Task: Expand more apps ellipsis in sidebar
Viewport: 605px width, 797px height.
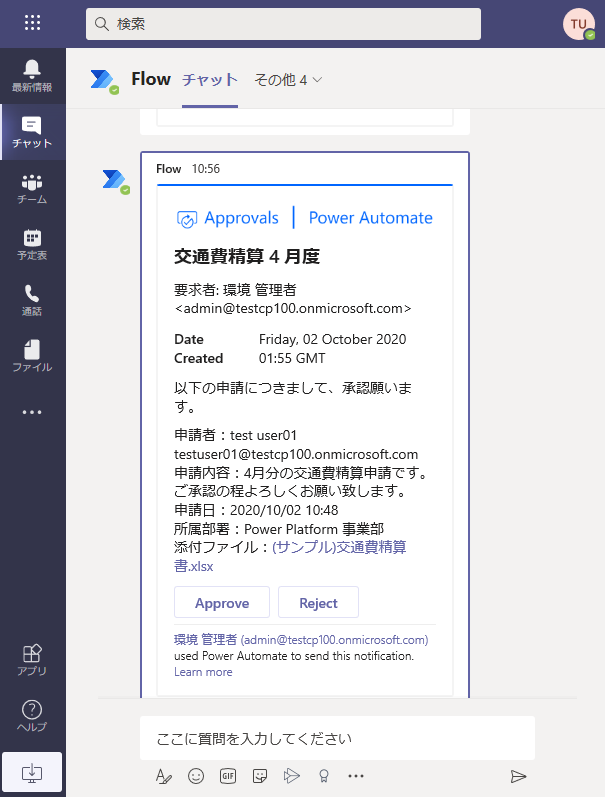Action: 32,412
